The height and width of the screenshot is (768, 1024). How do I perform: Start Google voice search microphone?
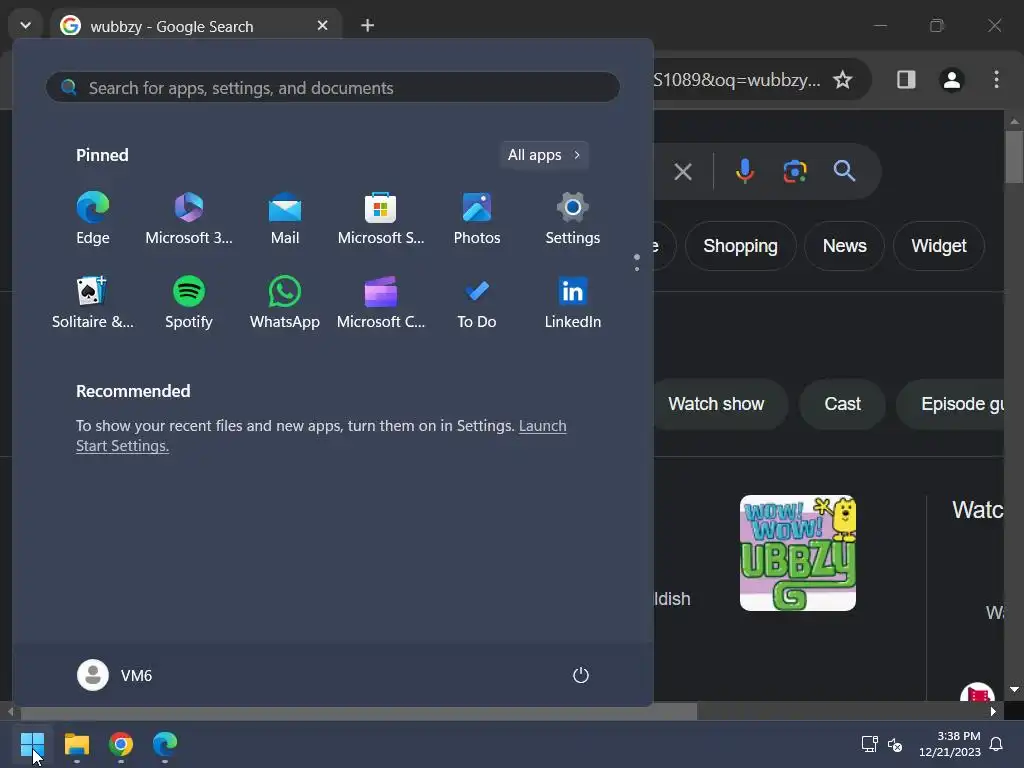pos(744,171)
